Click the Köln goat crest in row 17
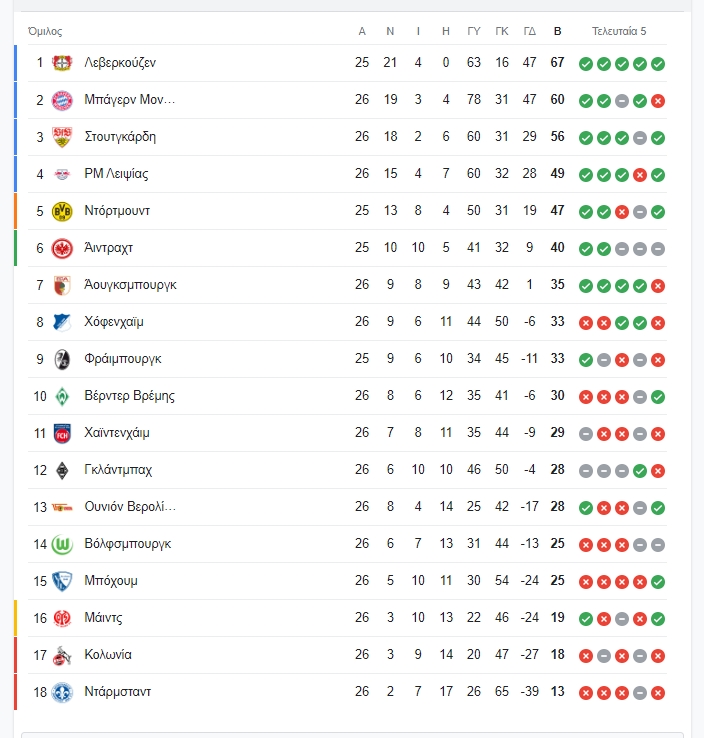704x738 pixels. pyautogui.click(x=62, y=655)
